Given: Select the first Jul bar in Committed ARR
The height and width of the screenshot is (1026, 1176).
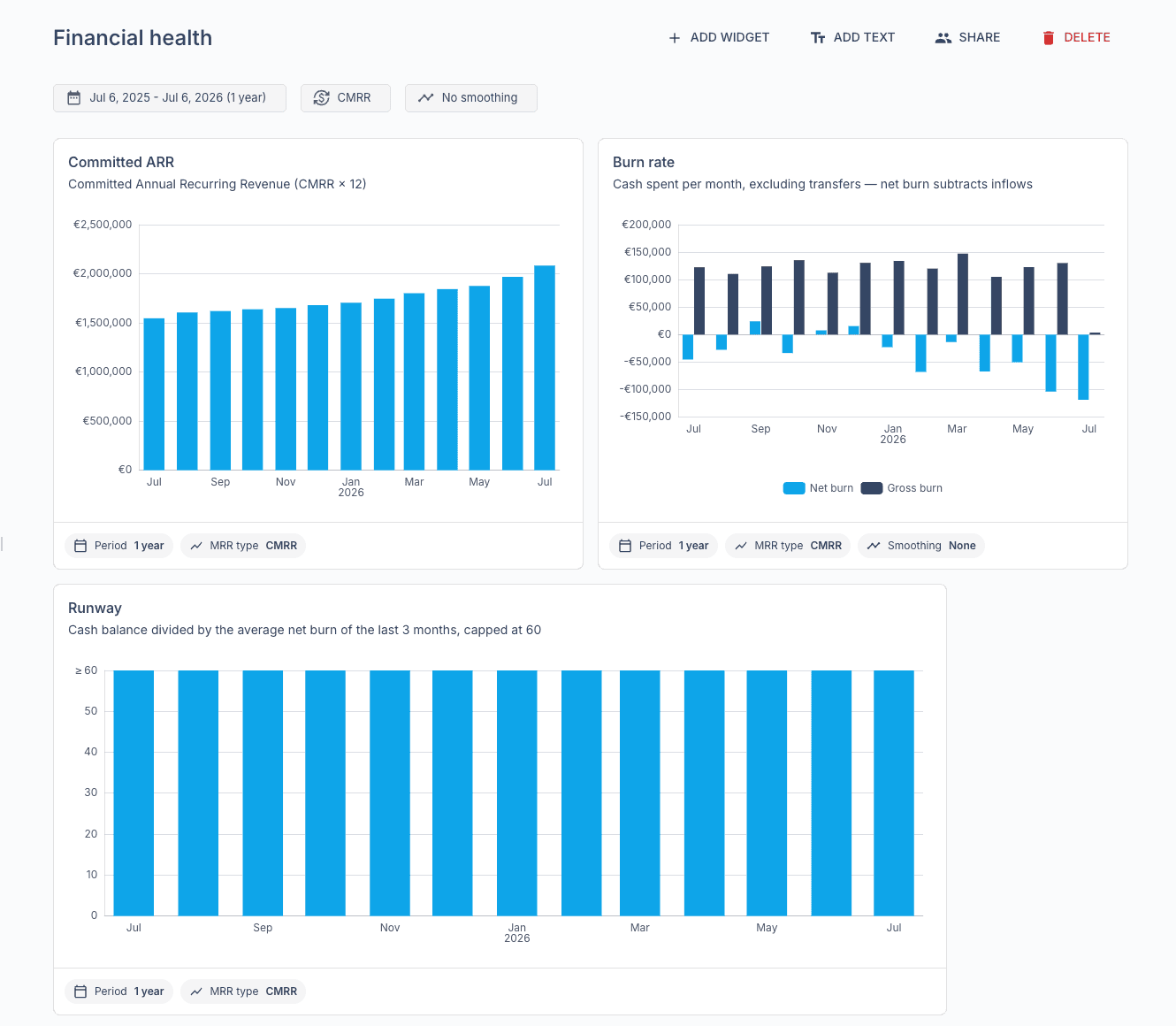Looking at the screenshot, I should [154, 394].
